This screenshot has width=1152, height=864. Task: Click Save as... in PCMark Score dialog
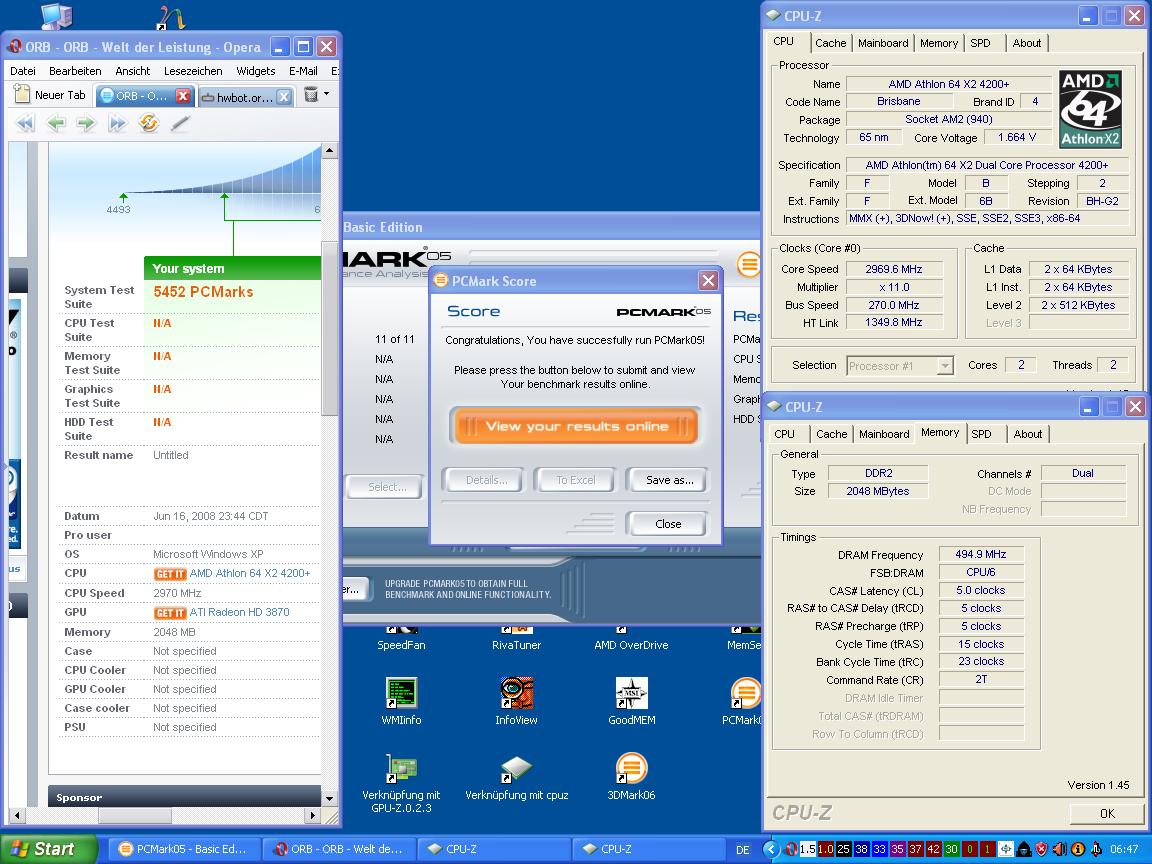(x=669, y=480)
